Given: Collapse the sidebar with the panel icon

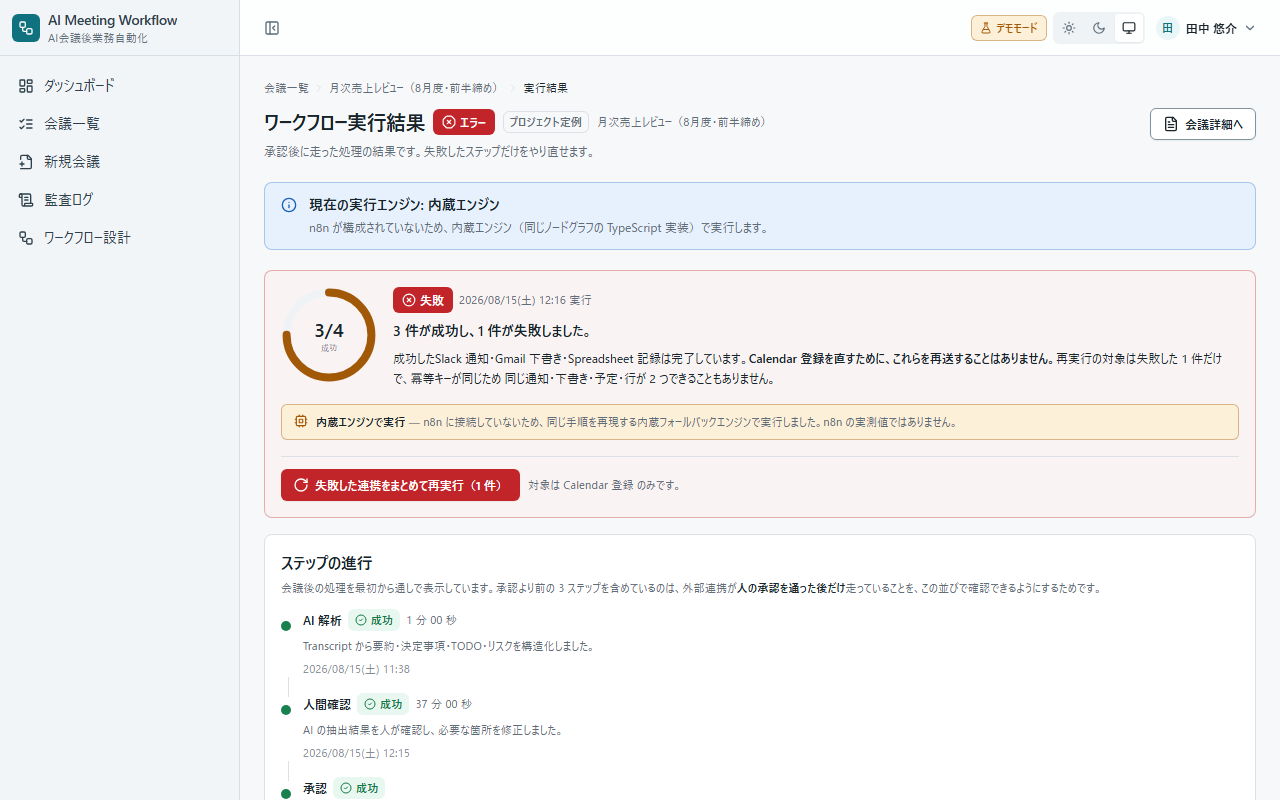Looking at the screenshot, I should coord(272,28).
